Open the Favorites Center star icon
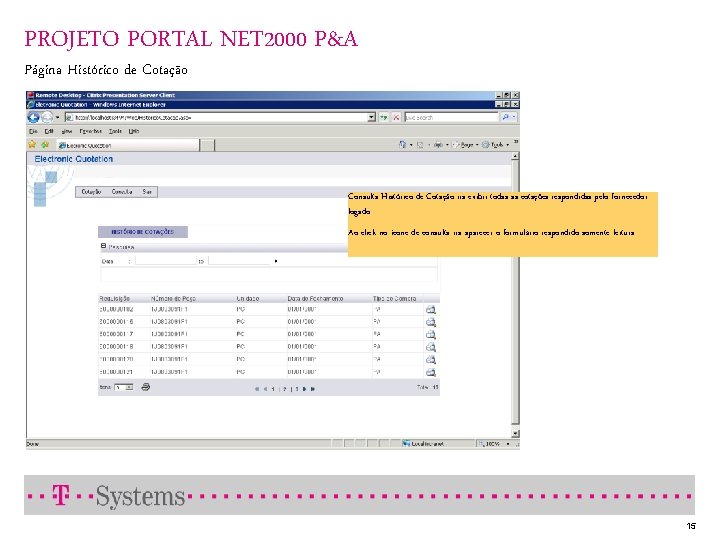The height and width of the screenshot is (540, 720). point(32,145)
